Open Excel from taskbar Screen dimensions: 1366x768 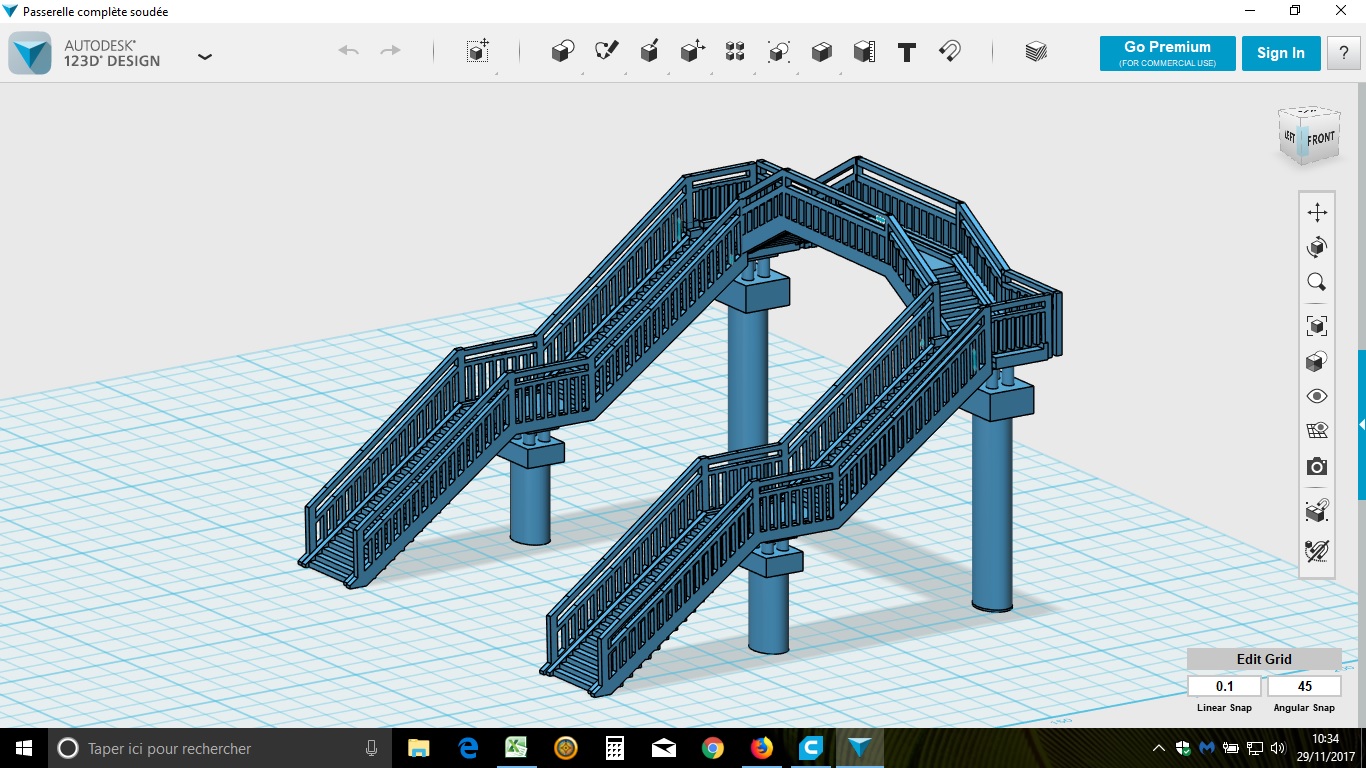[x=516, y=748]
